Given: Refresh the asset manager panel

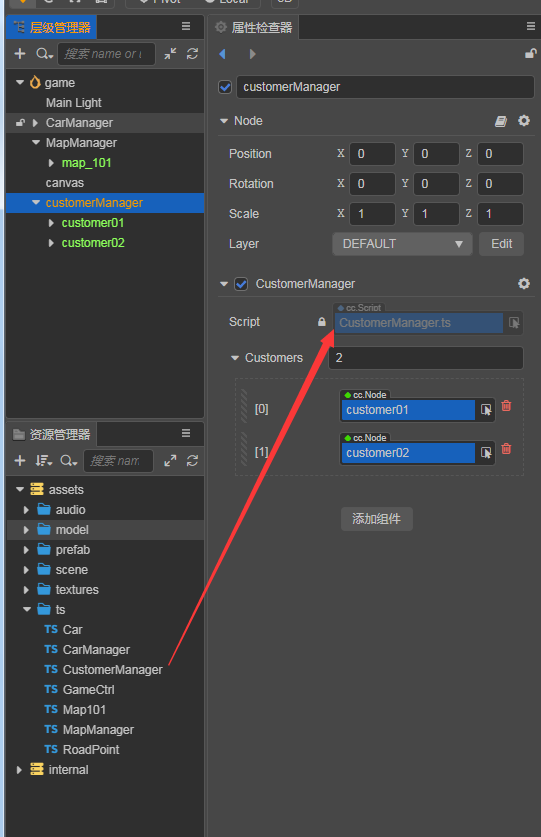Looking at the screenshot, I should pos(192,461).
